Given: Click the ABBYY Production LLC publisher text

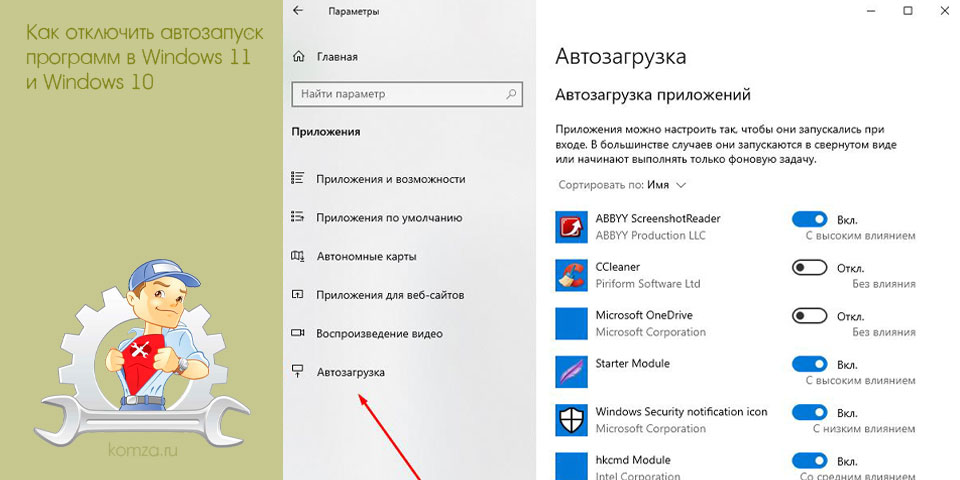Looking at the screenshot, I should (x=650, y=236).
